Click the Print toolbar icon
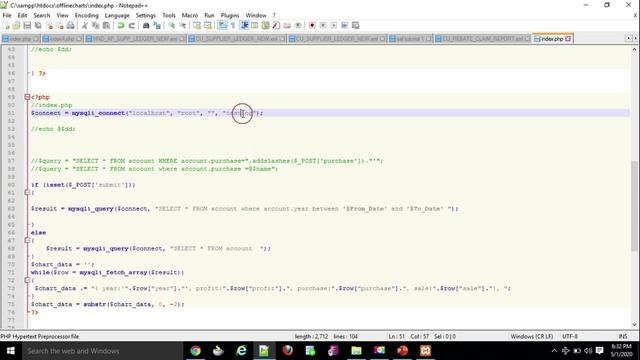Viewport: 640px width, 360px height. (70, 26)
